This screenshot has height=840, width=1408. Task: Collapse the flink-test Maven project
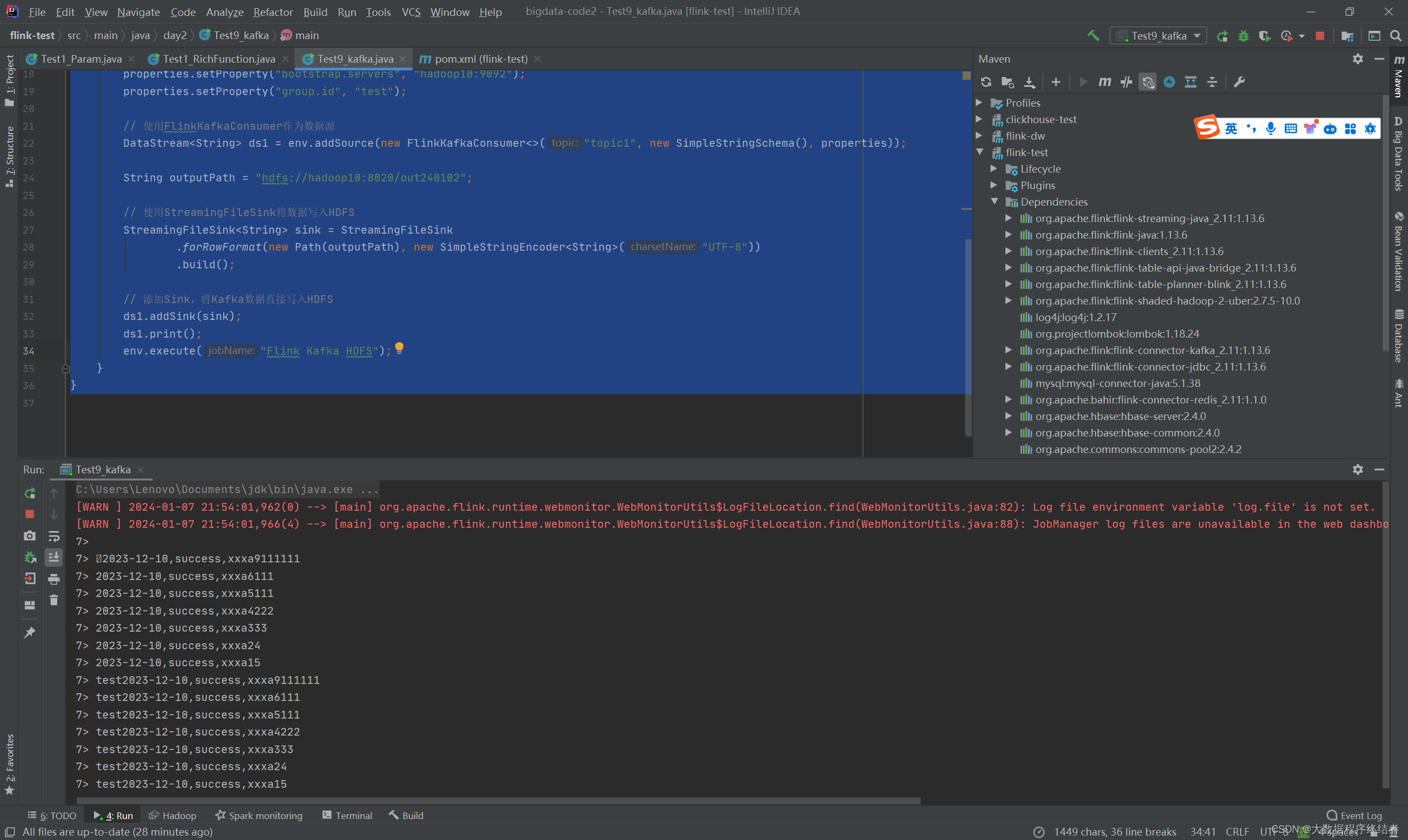click(980, 152)
